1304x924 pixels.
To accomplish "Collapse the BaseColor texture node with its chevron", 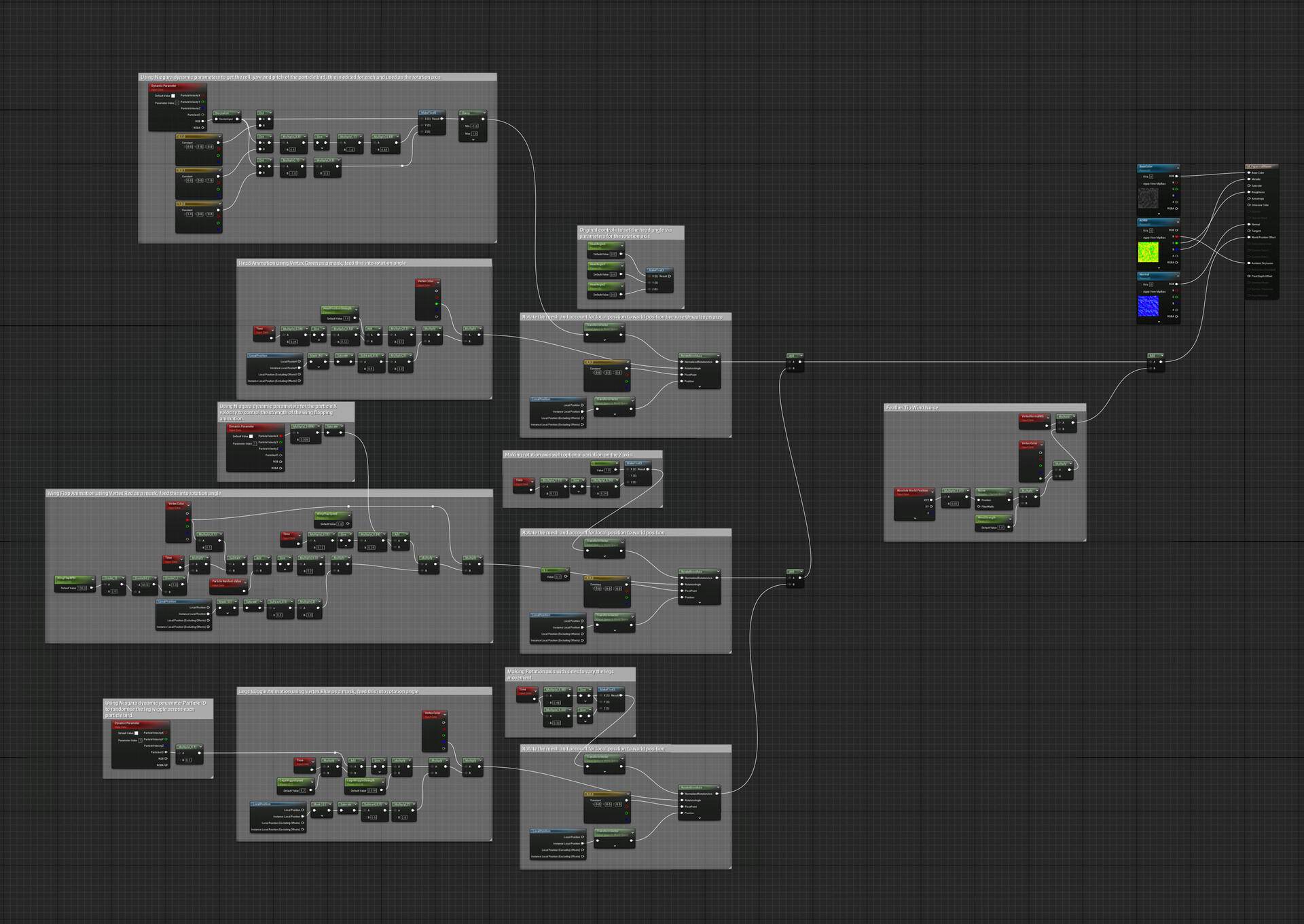I will tap(1178, 168).
